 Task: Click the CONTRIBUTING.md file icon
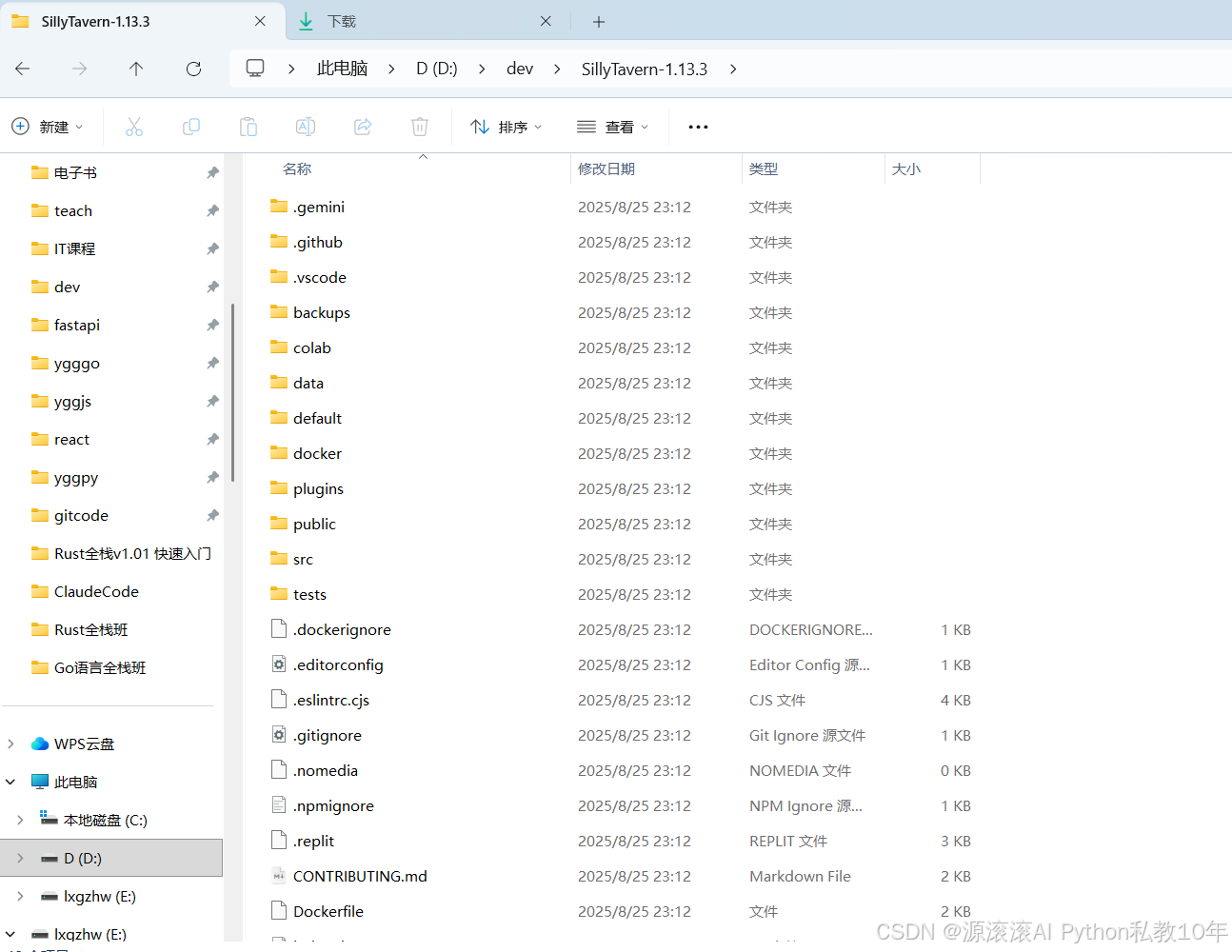279,876
